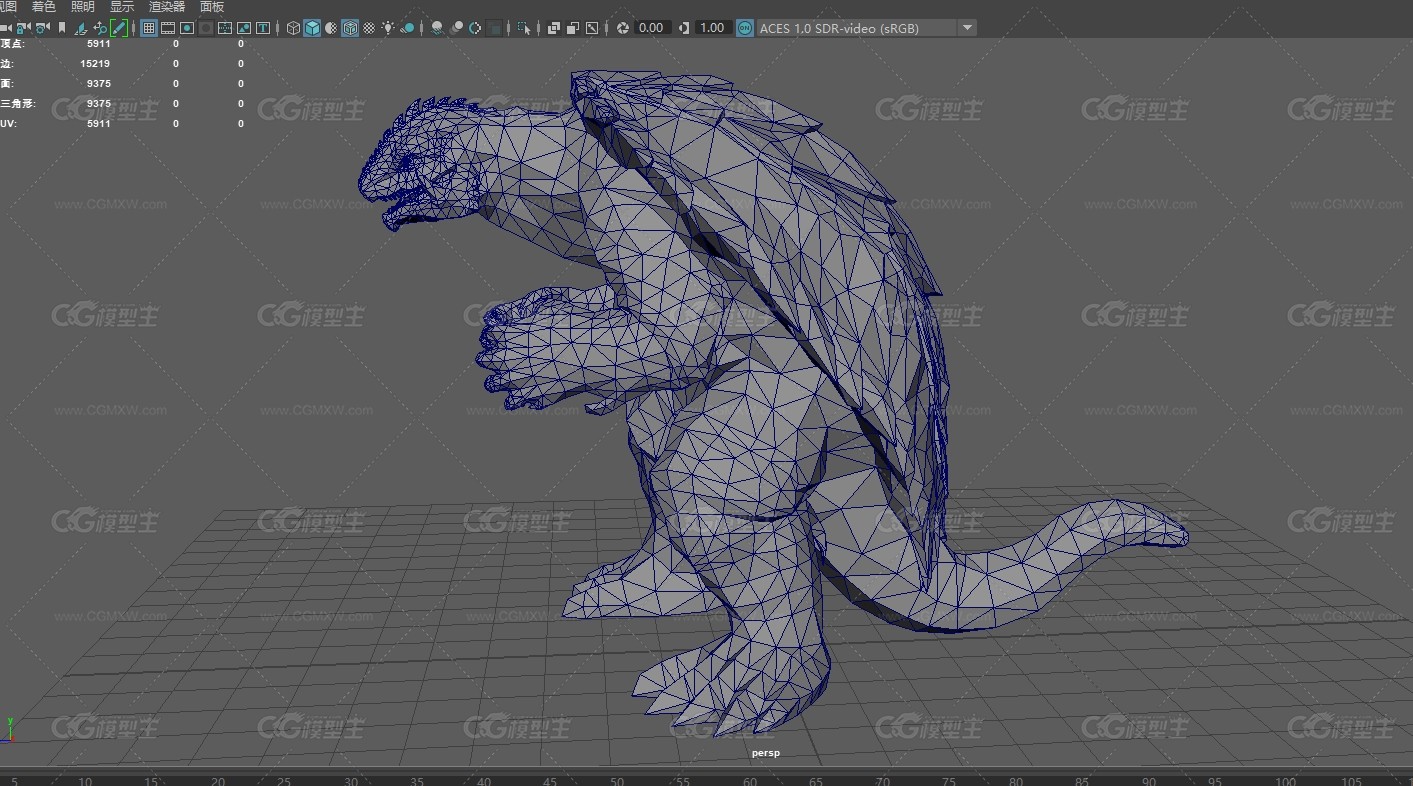The width and height of the screenshot is (1413, 786).
Task: Toggle screen space ambient occlusion
Action: pyautogui.click(x=438, y=28)
